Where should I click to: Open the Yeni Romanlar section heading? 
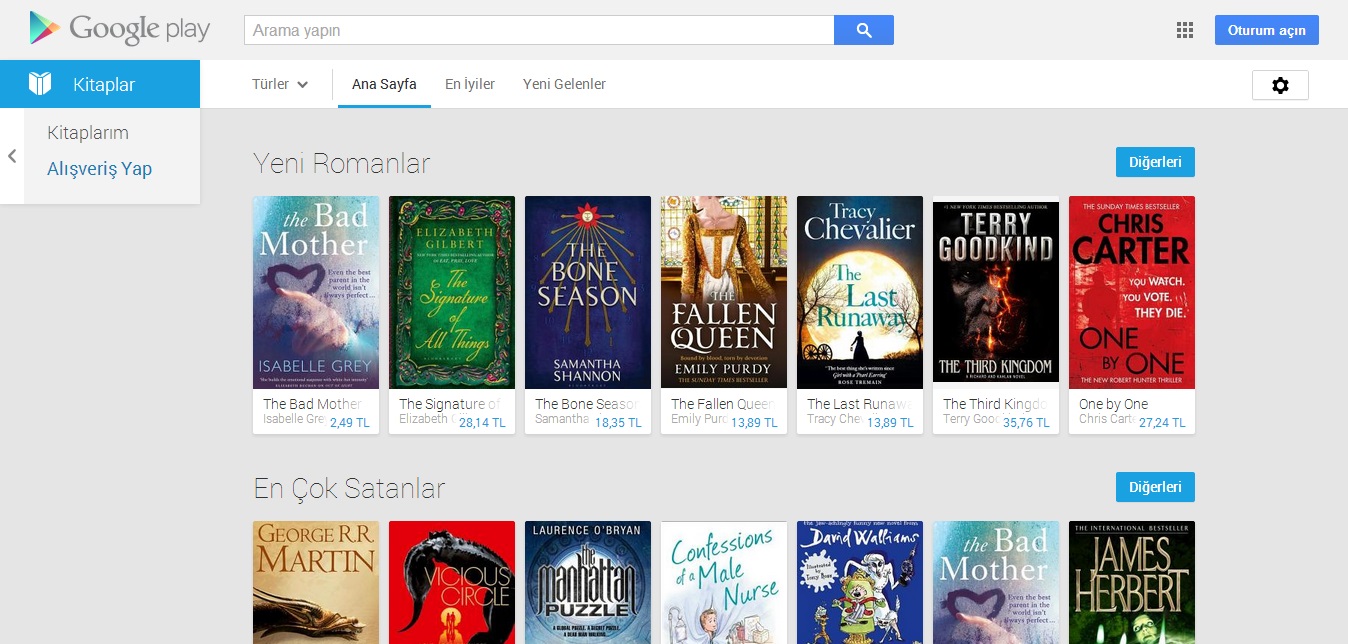click(x=342, y=163)
